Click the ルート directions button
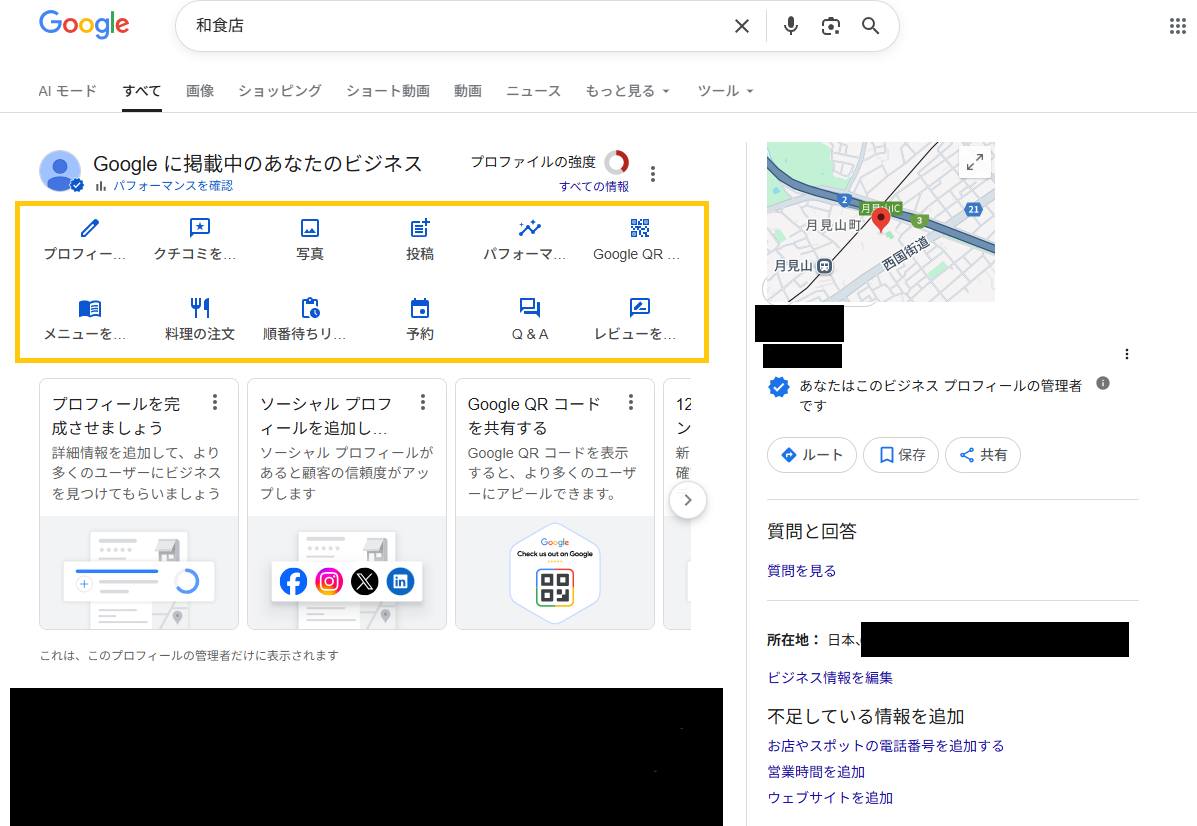Screen dimensions: 1197x826 tap(811, 455)
